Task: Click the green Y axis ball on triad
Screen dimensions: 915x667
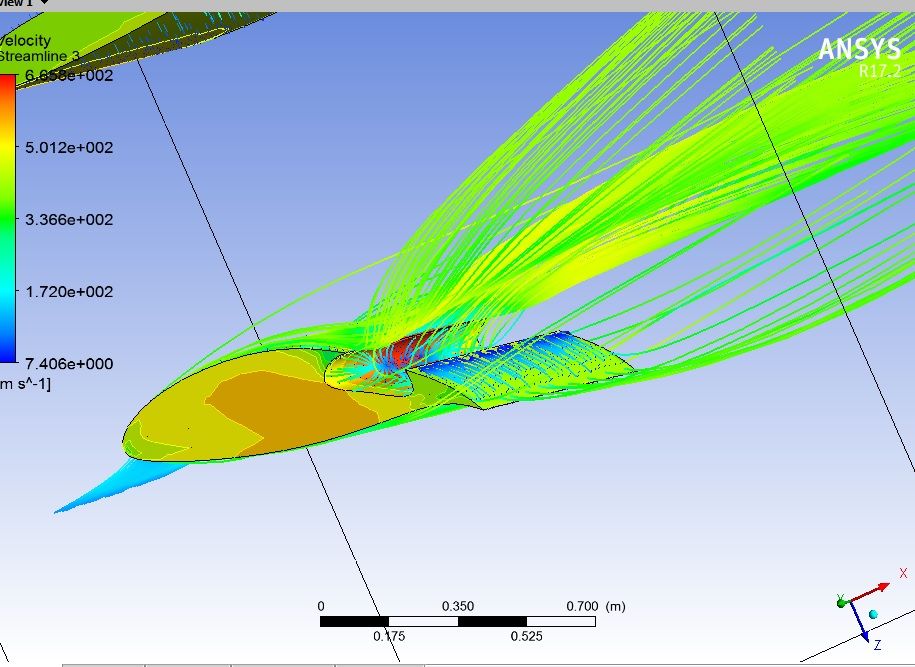Action: point(840,601)
